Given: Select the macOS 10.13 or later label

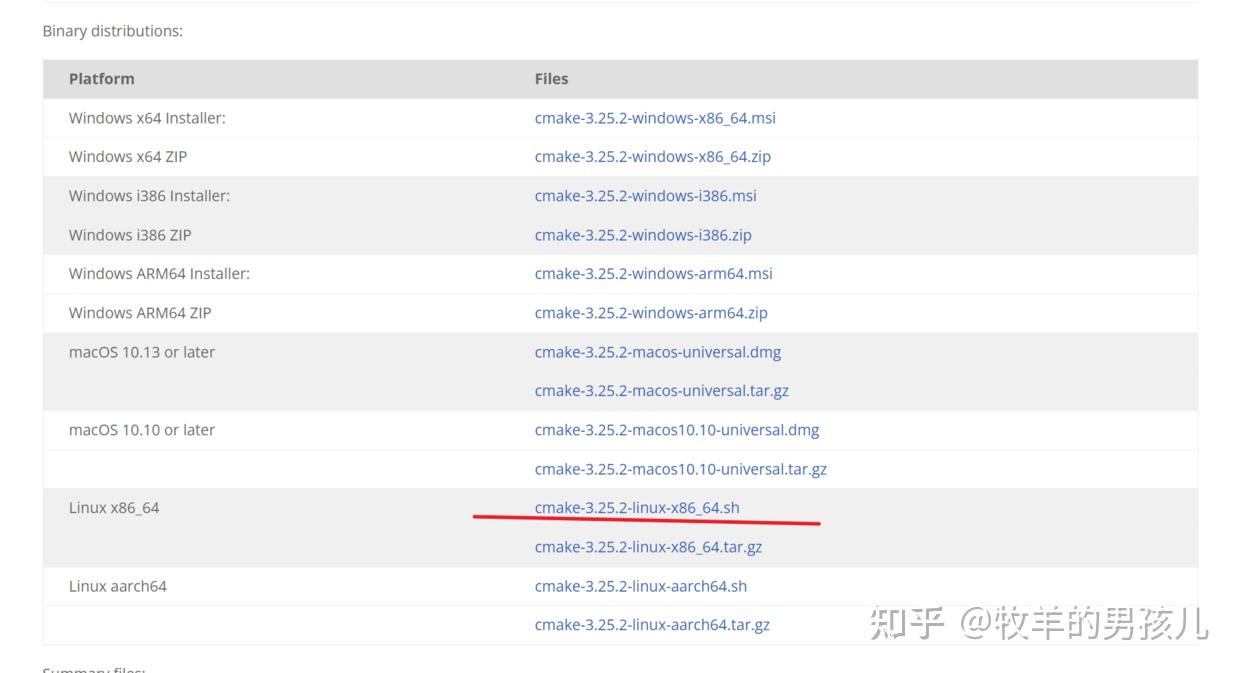Looking at the screenshot, I should click(142, 352).
